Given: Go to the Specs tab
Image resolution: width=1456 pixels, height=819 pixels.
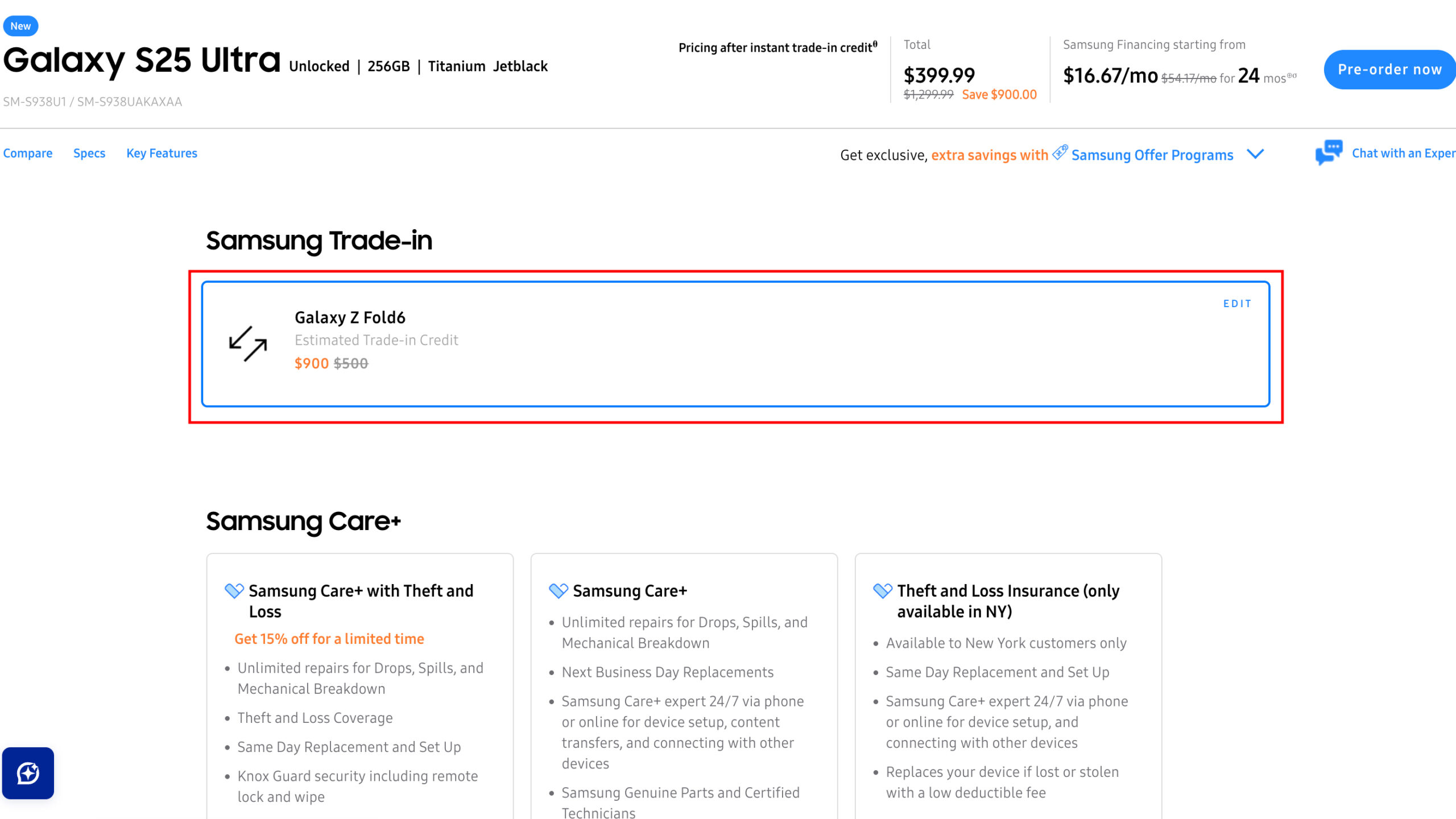Looking at the screenshot, I should [89, 154].
